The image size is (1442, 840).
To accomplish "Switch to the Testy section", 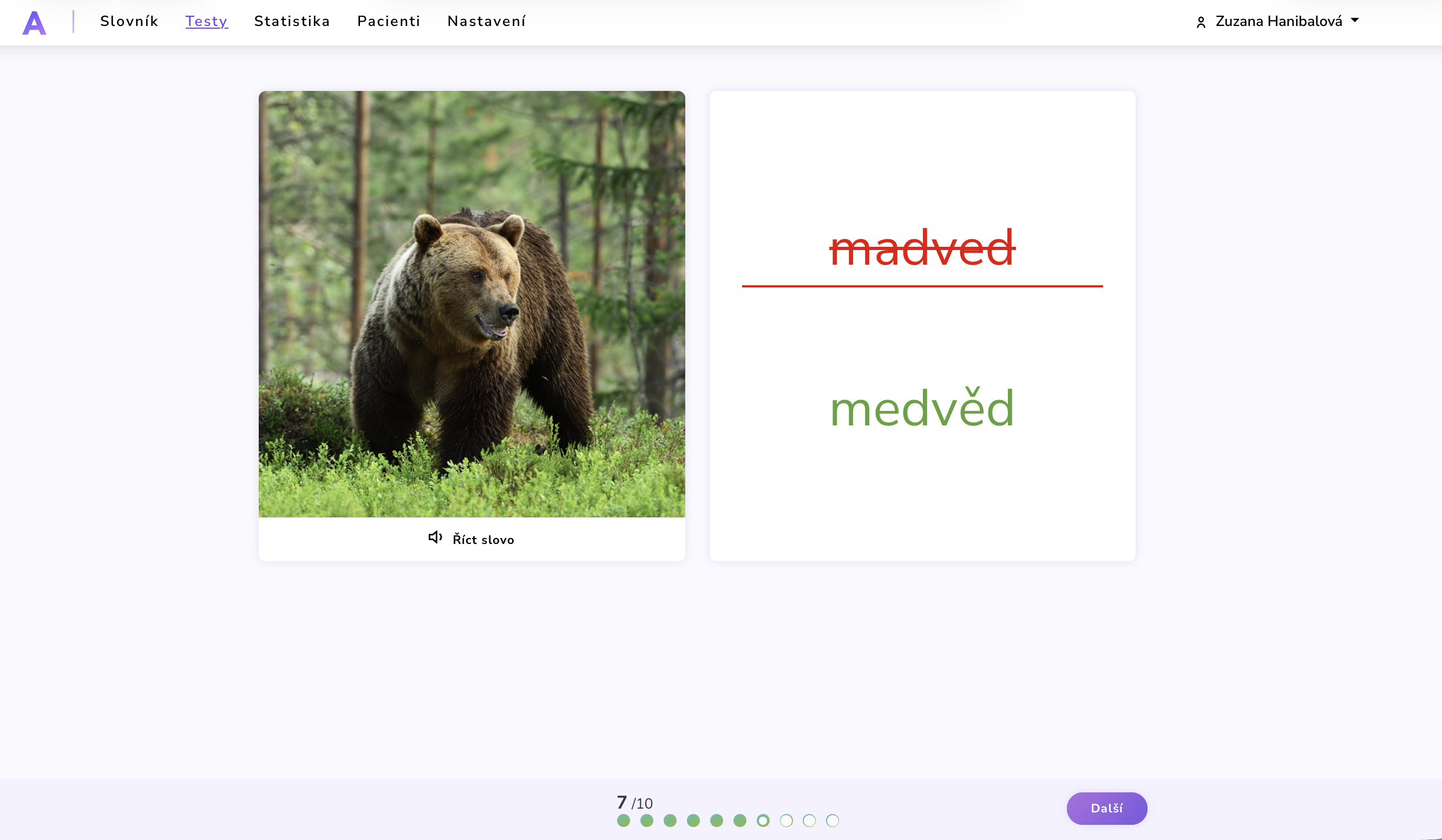I will pos(206,22).
